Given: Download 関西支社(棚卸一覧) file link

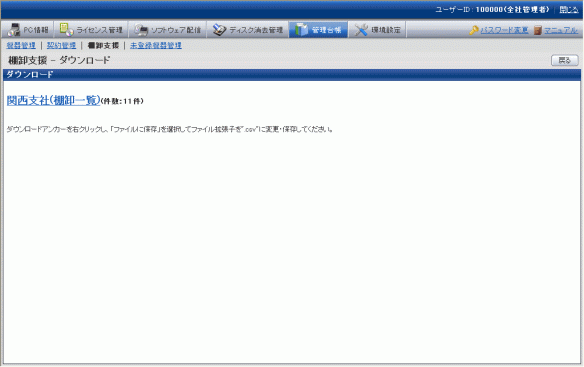Looking at the screenshot, I should click(x=54, y=100).
